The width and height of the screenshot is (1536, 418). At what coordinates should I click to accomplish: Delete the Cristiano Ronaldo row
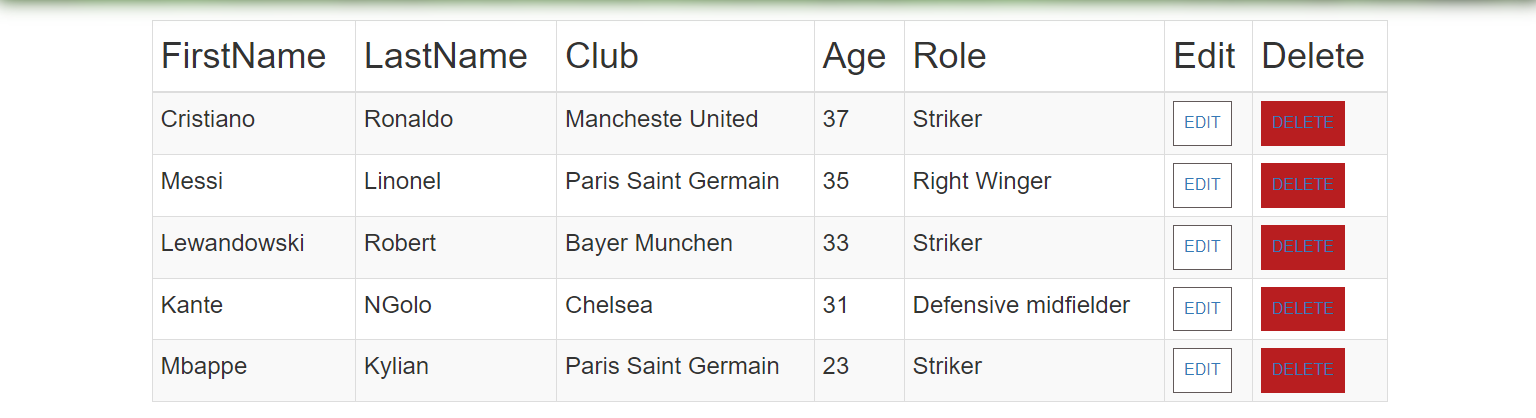click(1302, 123)
